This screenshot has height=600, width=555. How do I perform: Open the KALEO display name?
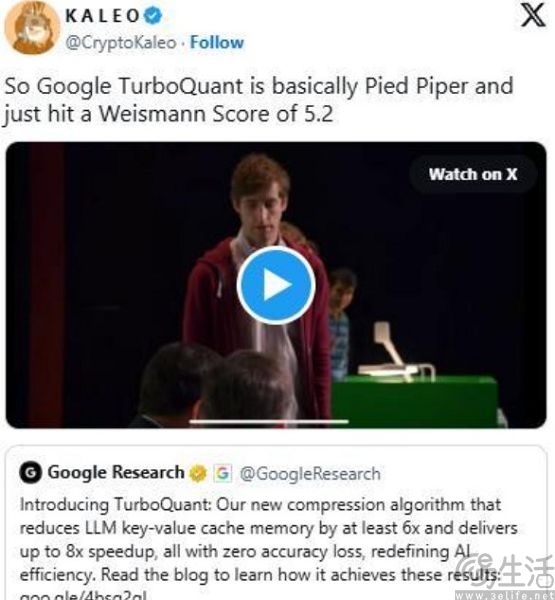click(x=102, y=16)
